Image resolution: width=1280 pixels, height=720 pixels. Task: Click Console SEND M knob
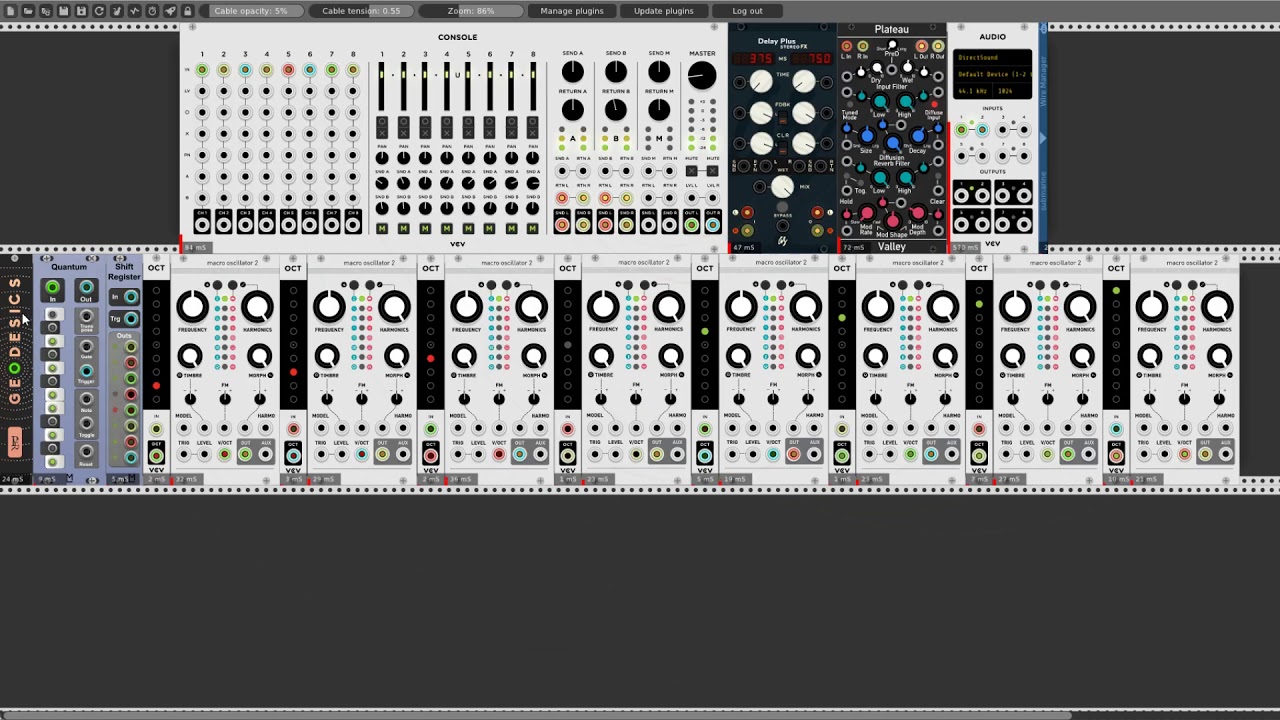pos(659,71)
